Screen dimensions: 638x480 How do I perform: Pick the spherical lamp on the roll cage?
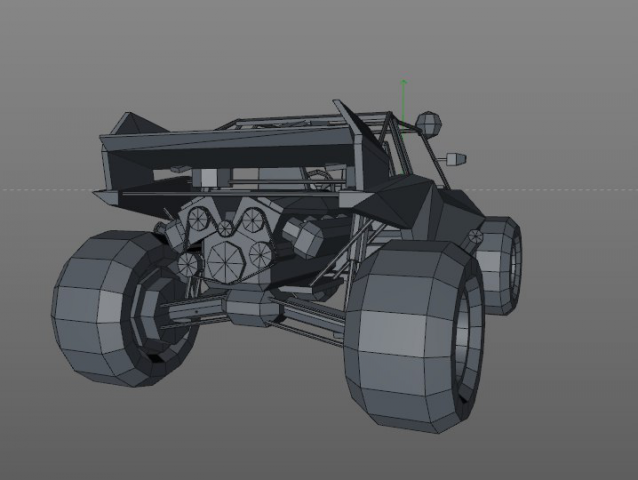(x=428, y=123)
